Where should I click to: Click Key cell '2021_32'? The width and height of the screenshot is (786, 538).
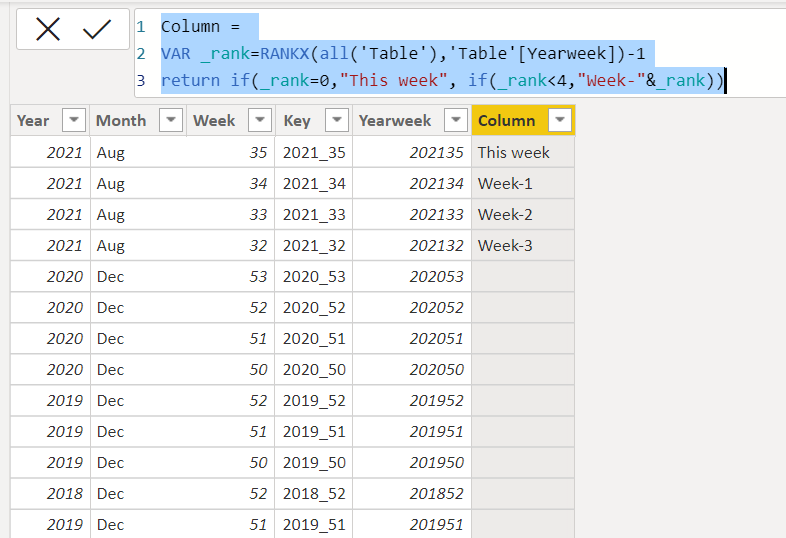[314, 246]
